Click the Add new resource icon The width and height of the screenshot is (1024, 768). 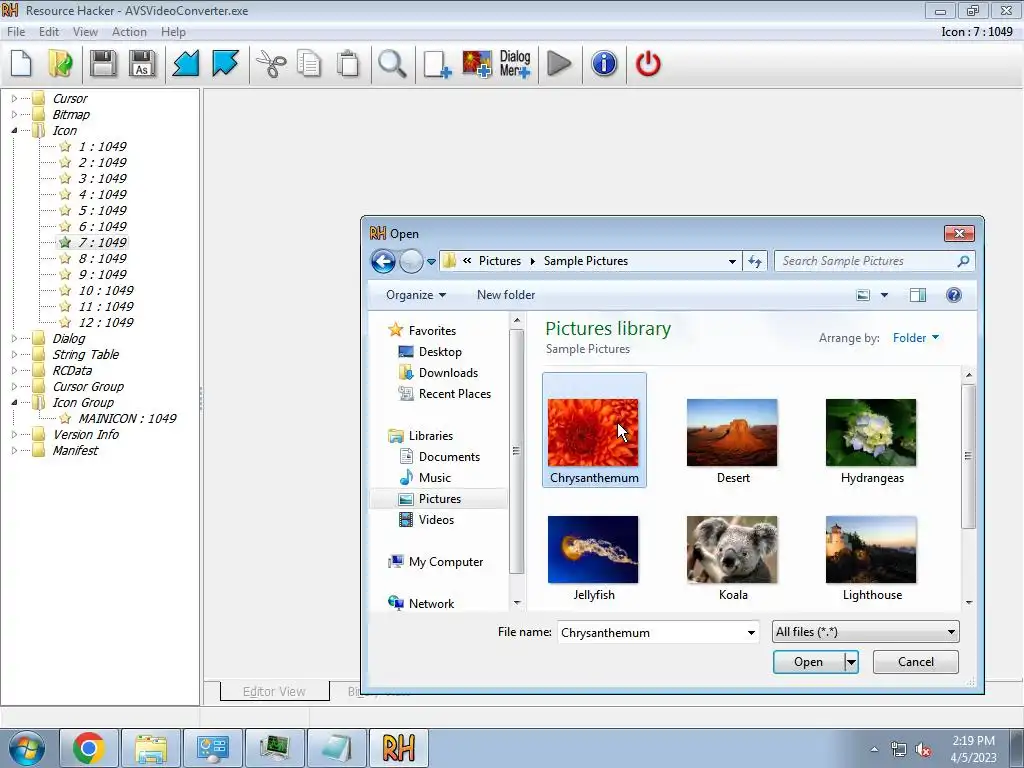click(437, 64)
